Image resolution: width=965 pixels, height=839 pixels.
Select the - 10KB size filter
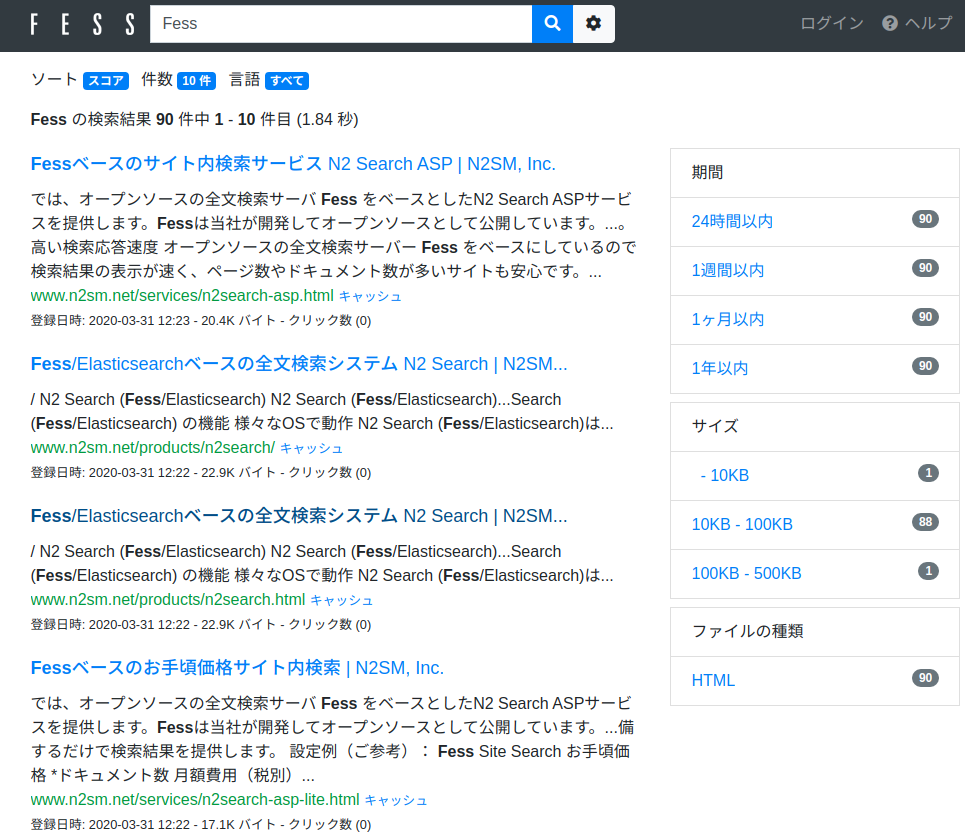pyautogui.click(x=724, y=476)
